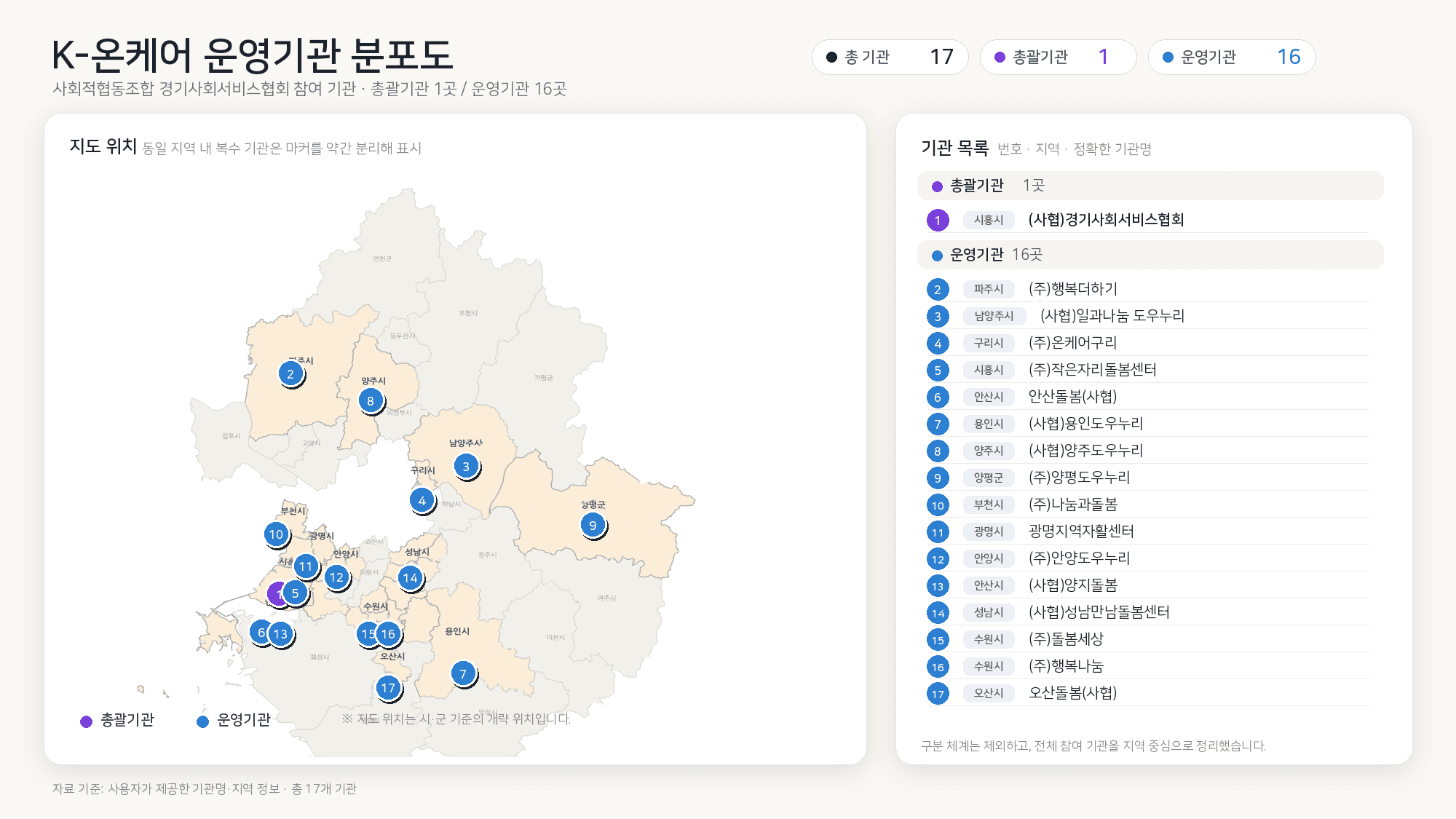
Task: Select list row (사협)양지돌봄
Action: tap(1147, 585)
